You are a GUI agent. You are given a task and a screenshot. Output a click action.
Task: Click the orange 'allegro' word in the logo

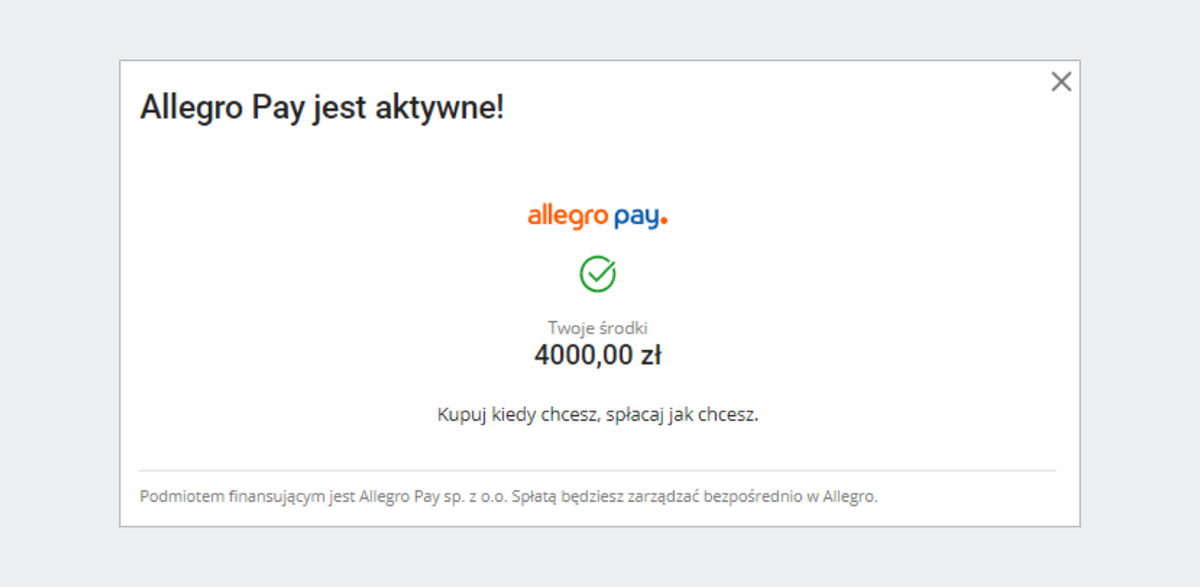(568, 216)
